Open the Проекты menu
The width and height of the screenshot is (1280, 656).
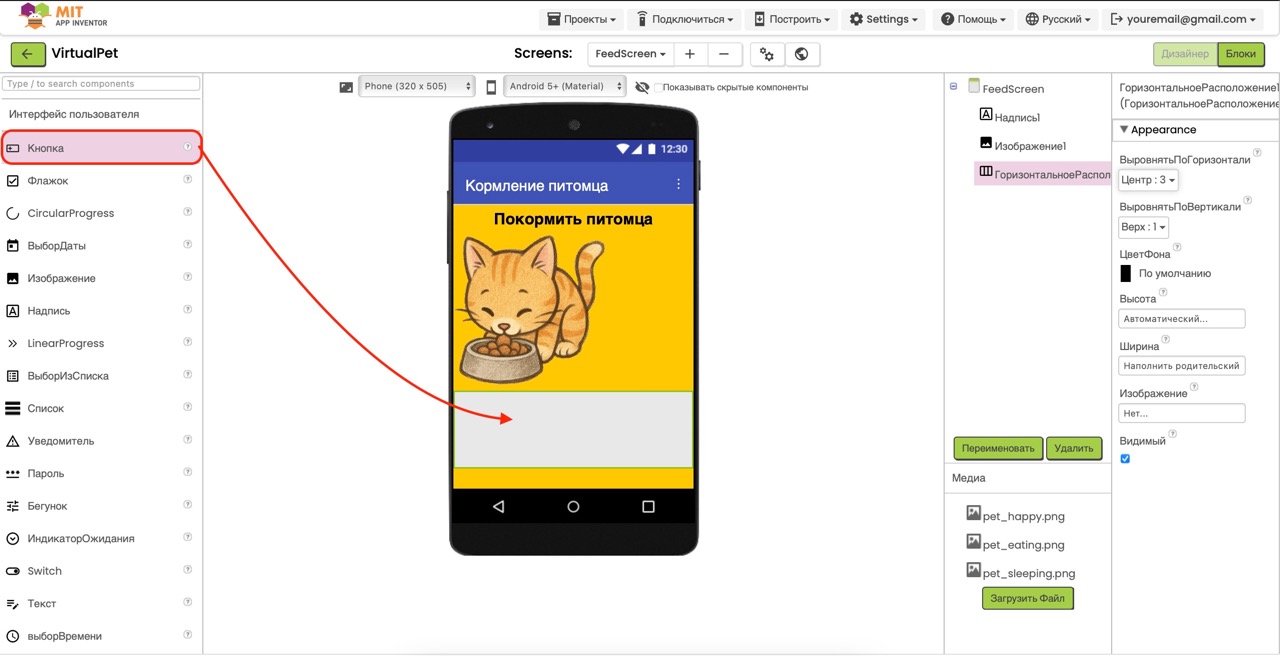[x=581, y=19]
